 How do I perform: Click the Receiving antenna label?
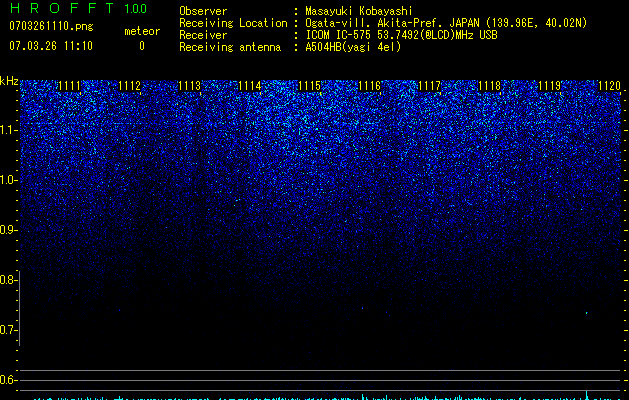[x=230, y=47]
